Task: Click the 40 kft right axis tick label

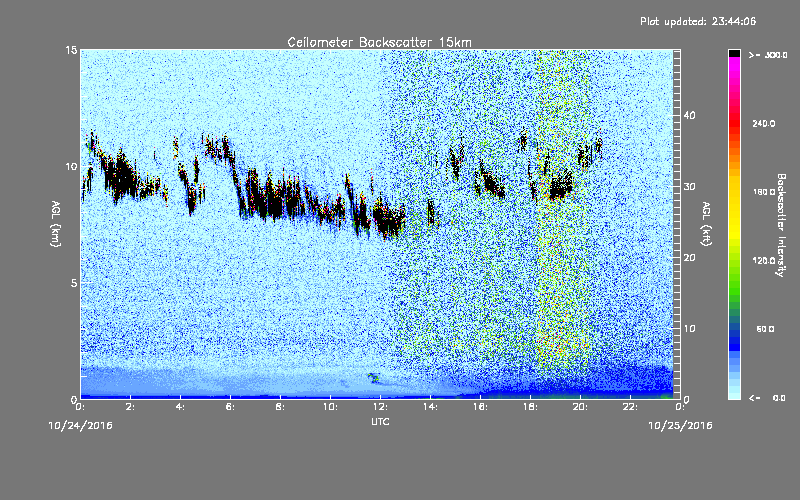Action: pos(689,115)
